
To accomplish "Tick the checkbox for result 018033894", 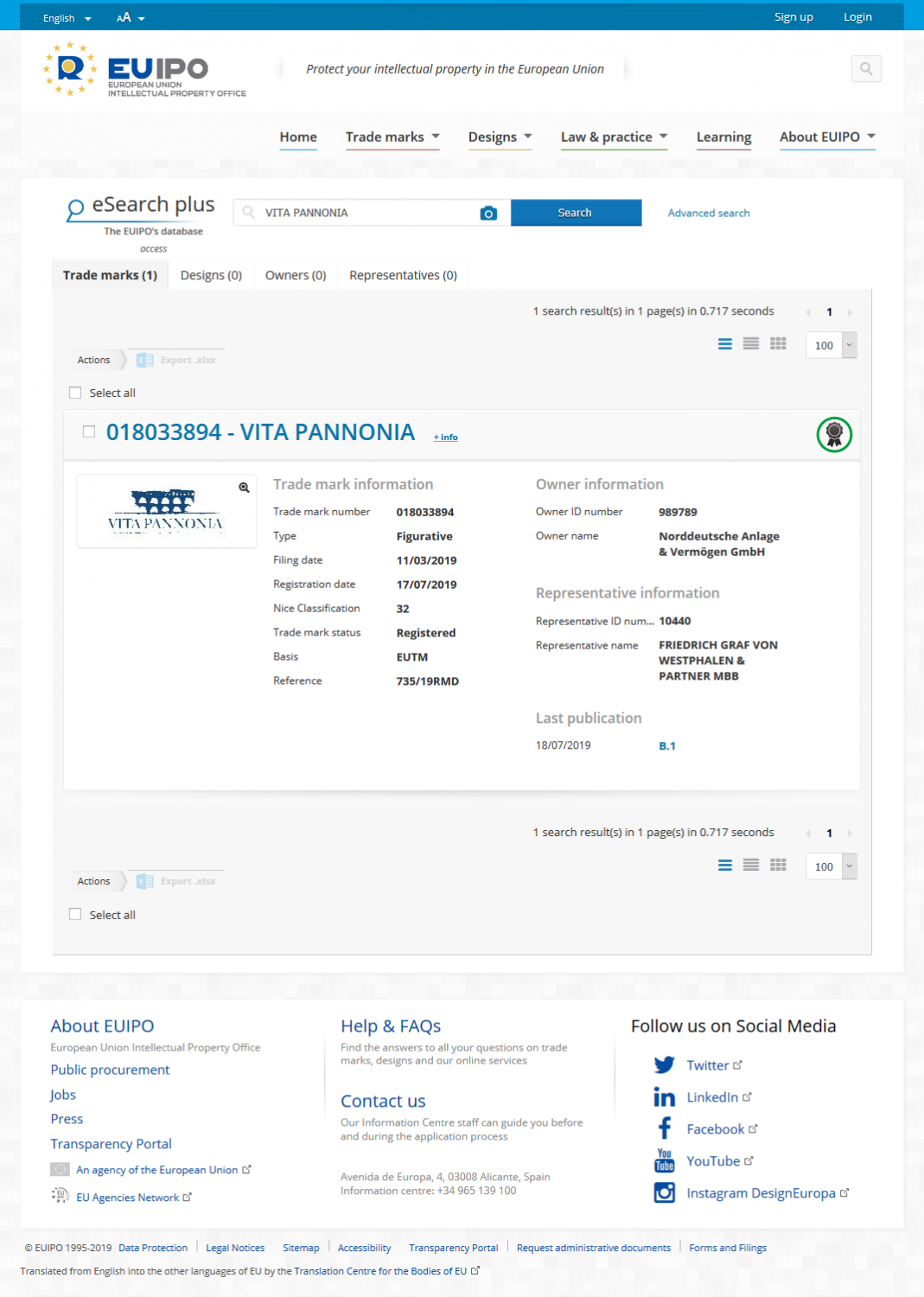I will (88, 431).
